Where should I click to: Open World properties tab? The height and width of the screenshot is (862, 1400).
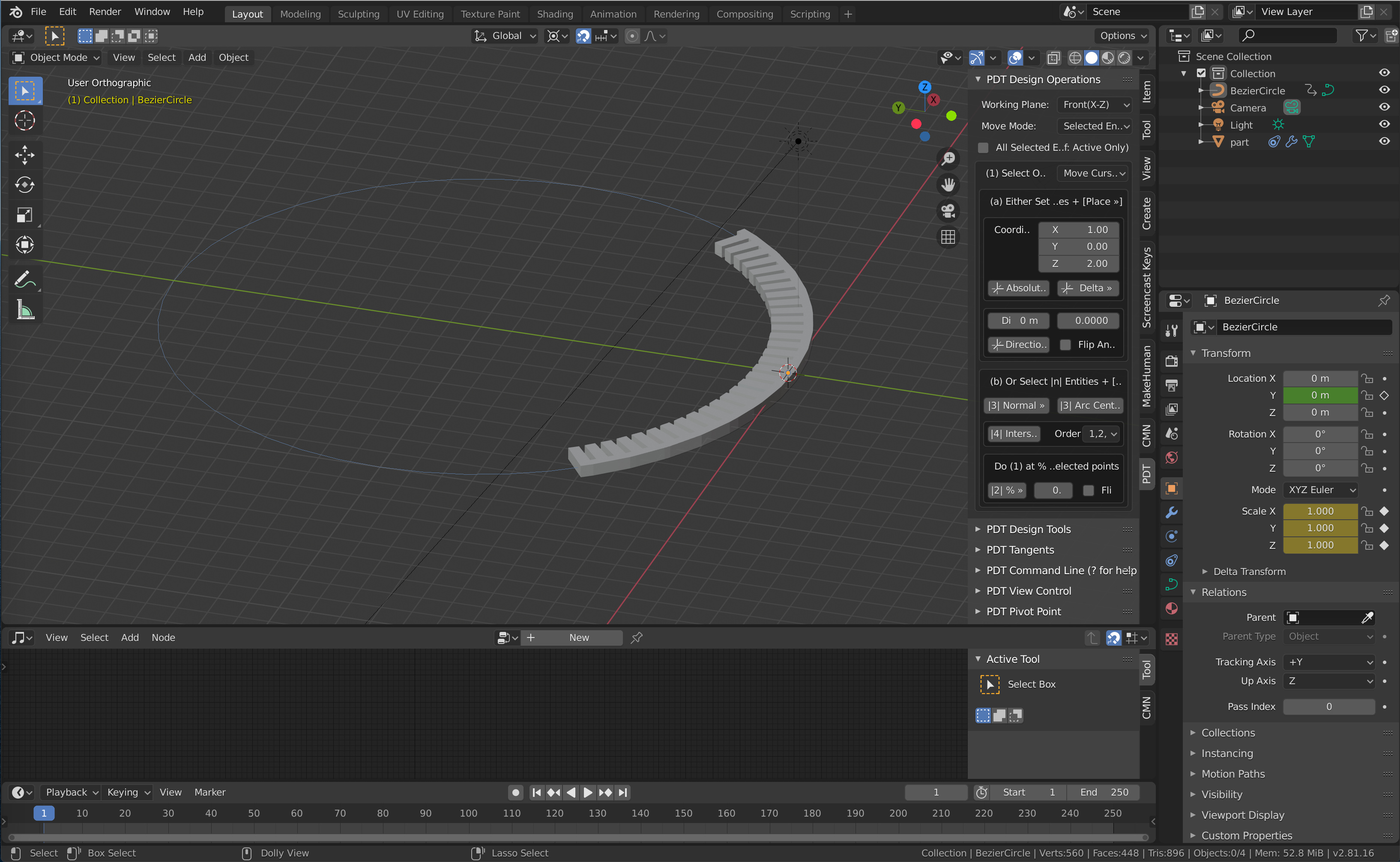(1171, 457)
